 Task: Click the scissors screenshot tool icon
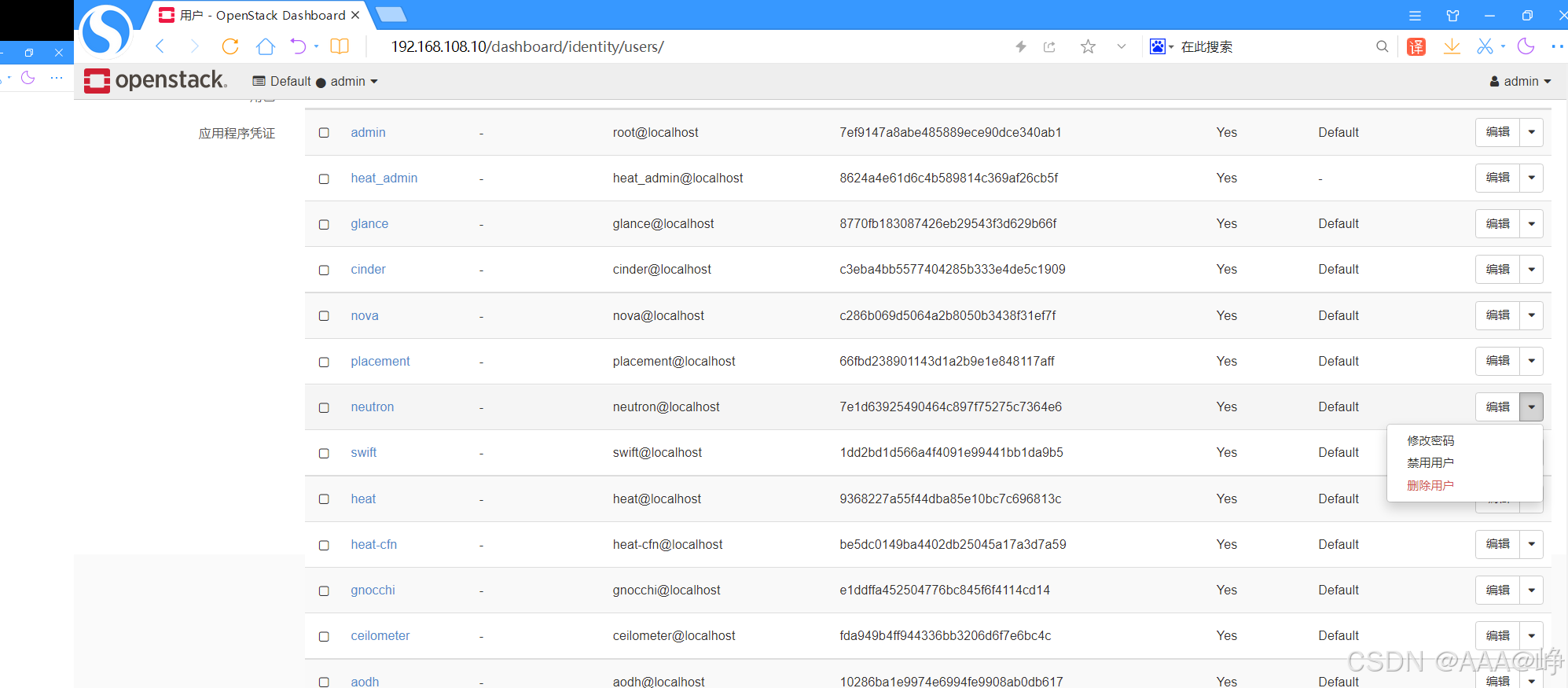point(1485,46)
